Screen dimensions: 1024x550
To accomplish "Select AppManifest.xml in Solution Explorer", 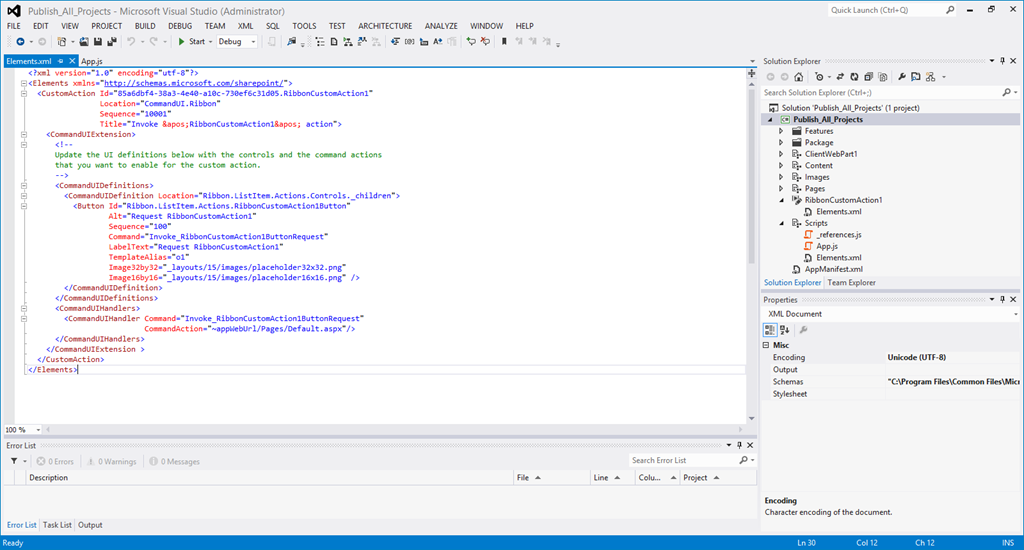I will click(833, 269).
